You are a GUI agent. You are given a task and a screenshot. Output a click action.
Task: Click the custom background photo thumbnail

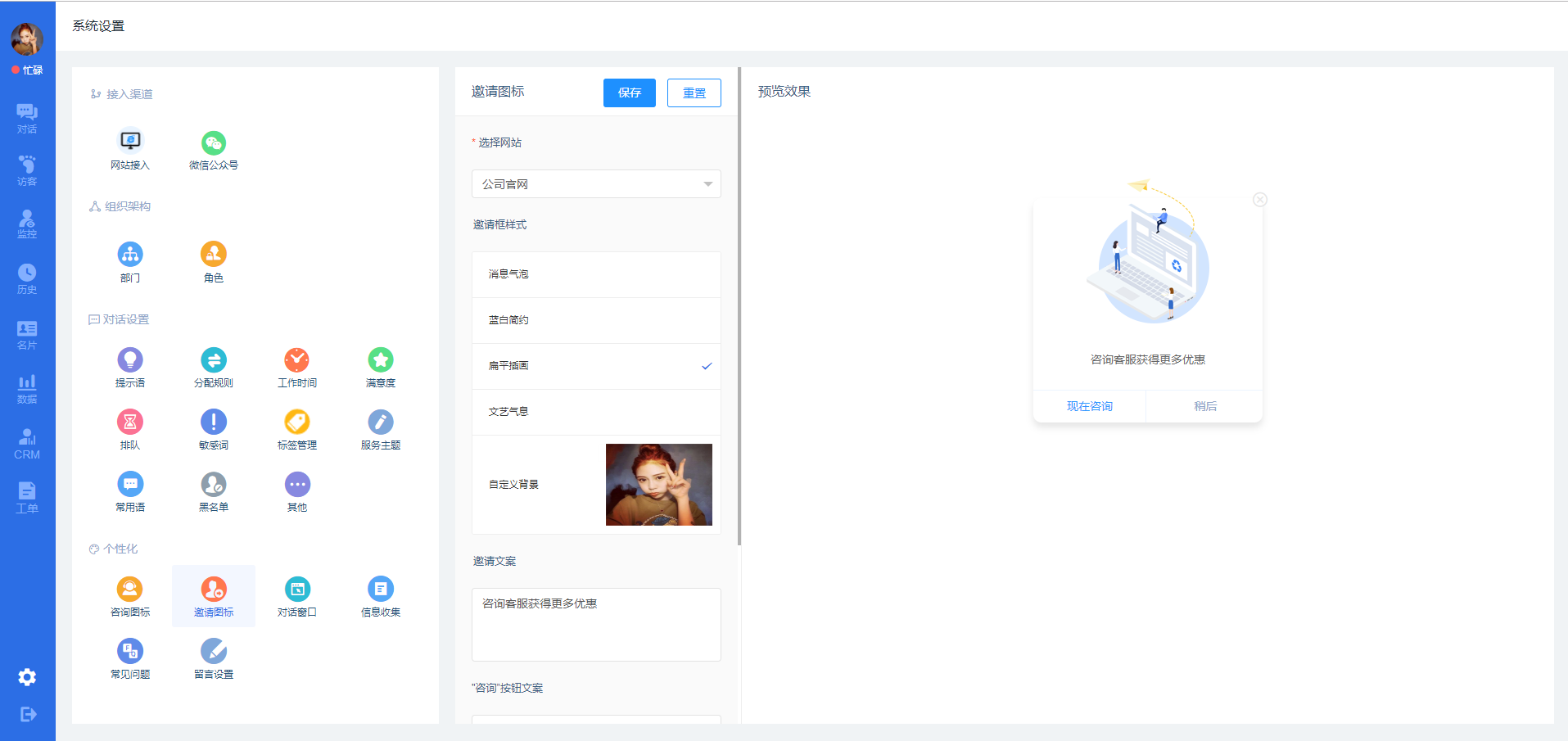pyautogui.click(x=659, y=485)
